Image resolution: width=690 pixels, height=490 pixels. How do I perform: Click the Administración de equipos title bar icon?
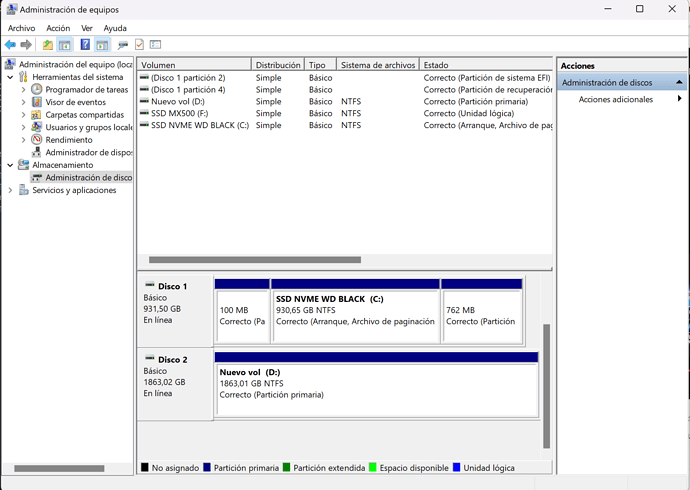tap(12, 9)
